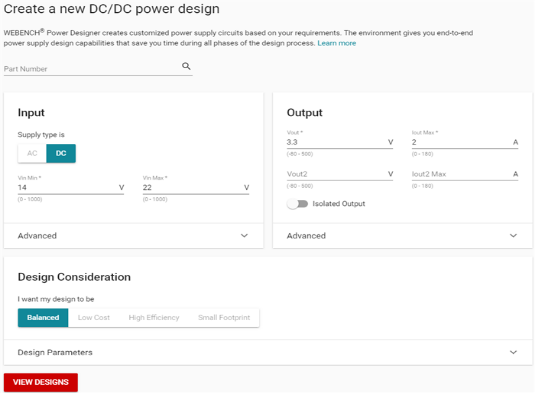Expand the Output Advanced section chevron
The height and width of the screenshot is (394, 536).
pos(513,235)
